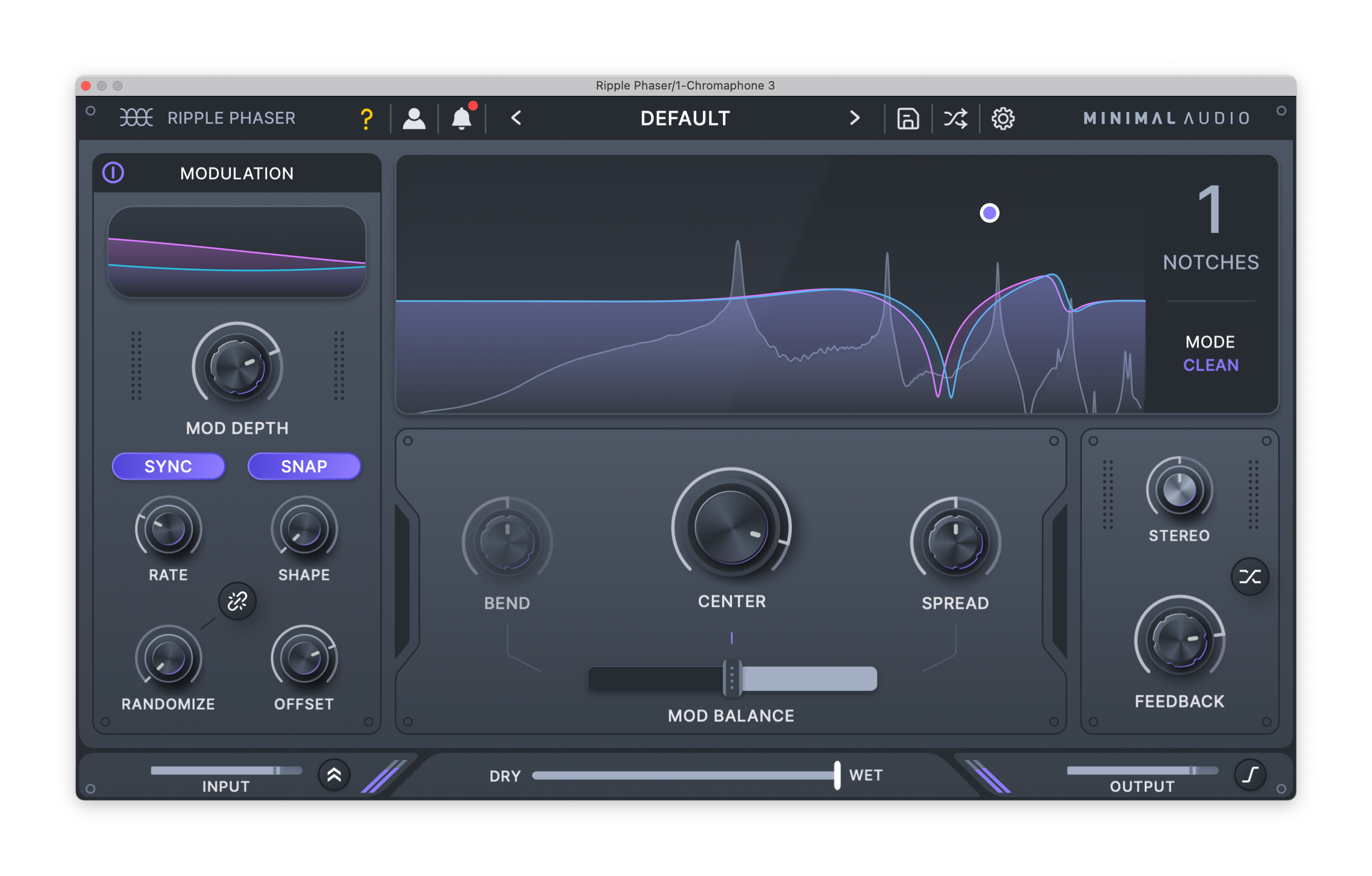Click the notches count number
The image size is (1372, 876).
[1209, 210]
